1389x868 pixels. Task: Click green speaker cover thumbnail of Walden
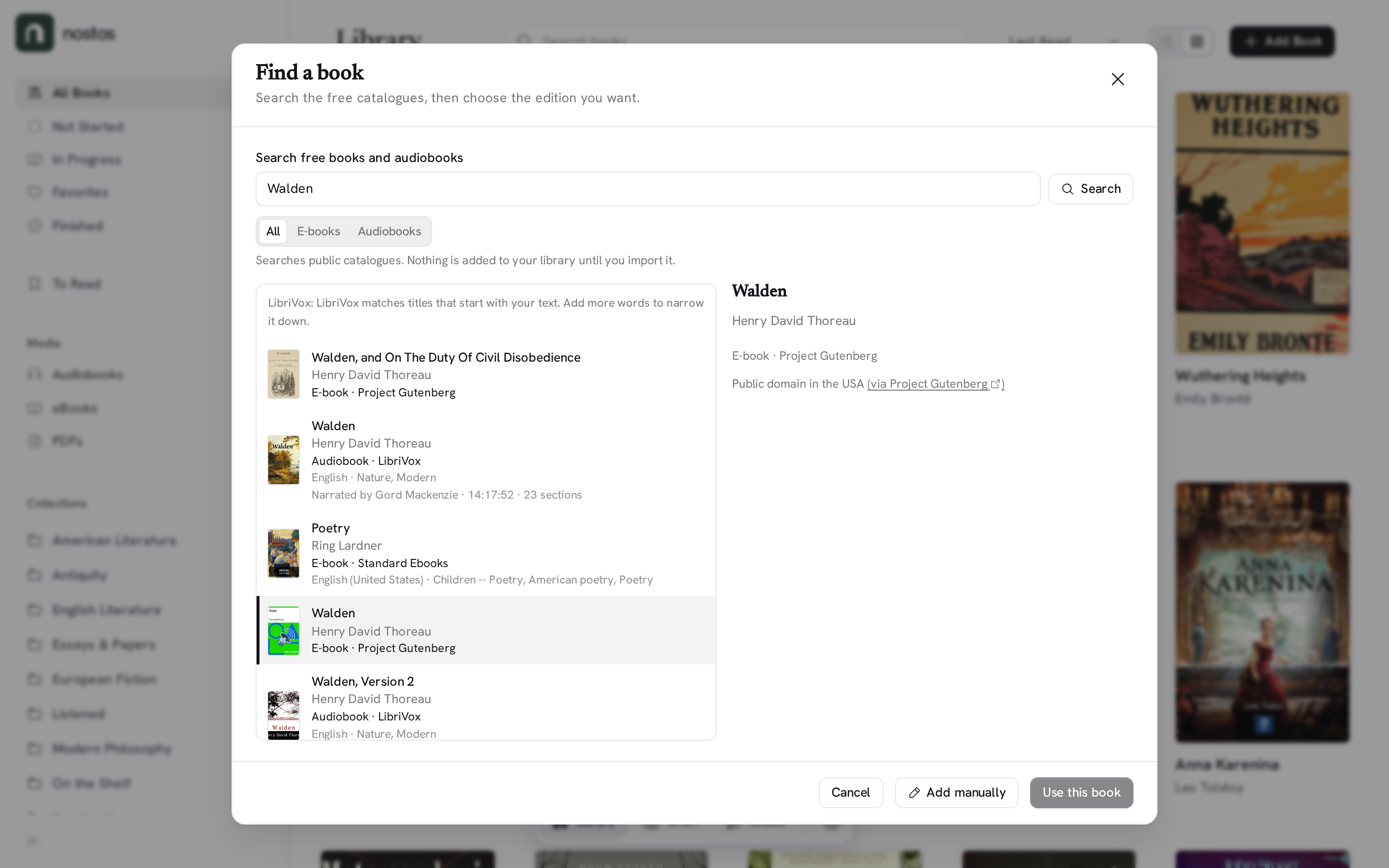284,630
